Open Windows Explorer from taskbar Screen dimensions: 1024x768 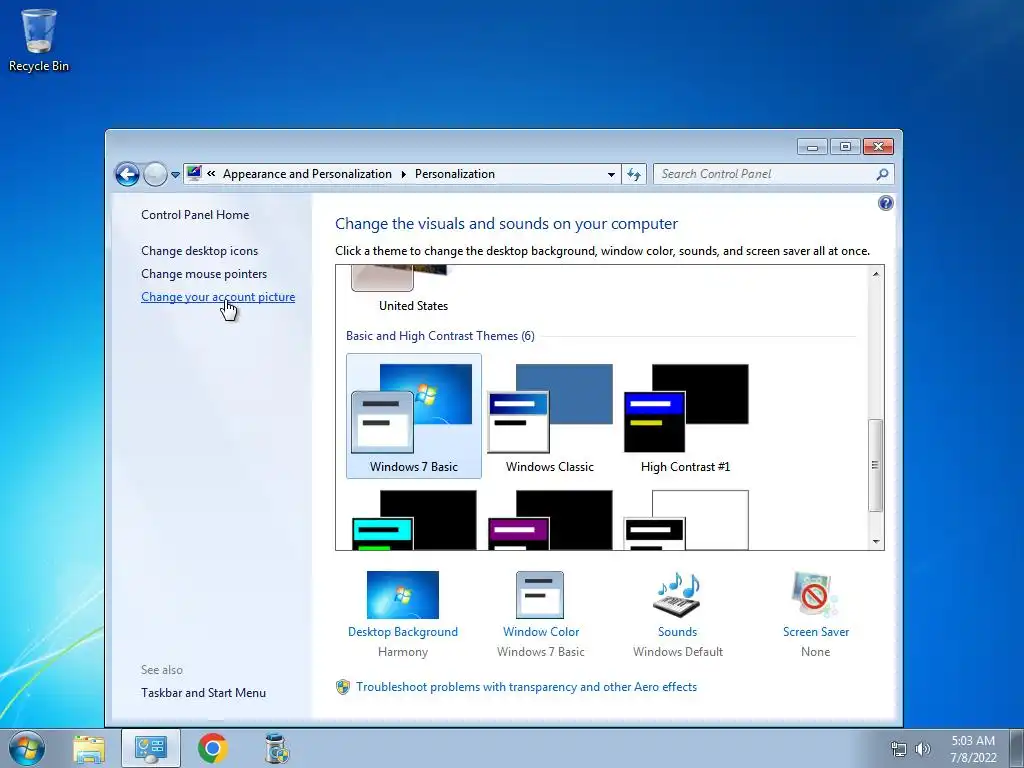[x=89, y=749]
